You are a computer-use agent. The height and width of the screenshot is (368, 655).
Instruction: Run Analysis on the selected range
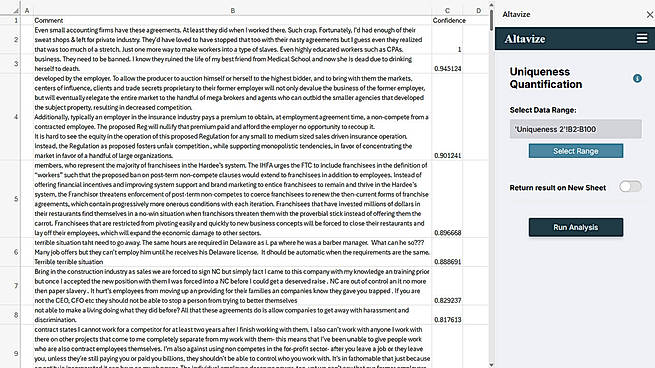click(x=576, y=227)
